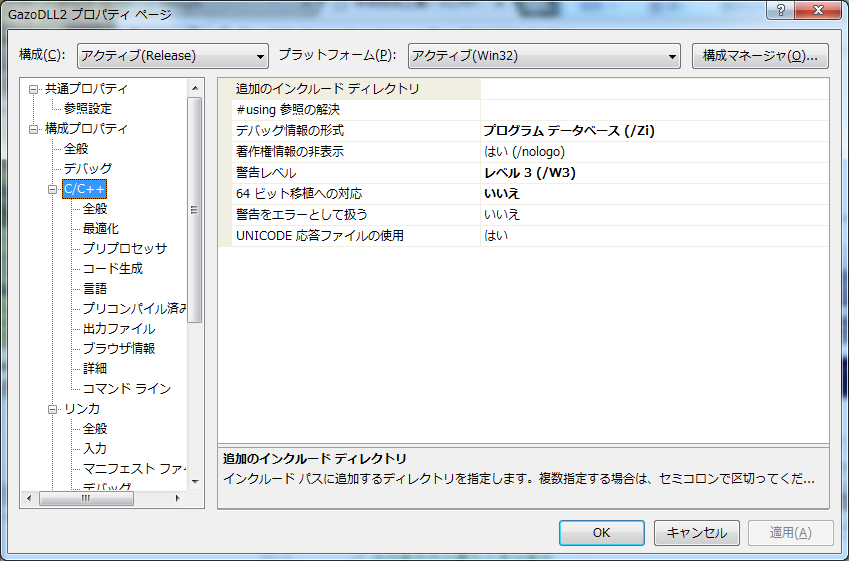Collapse the C/C++ tree node
Viewport: 849px width, 561px height.
click(x=54, y=189)
